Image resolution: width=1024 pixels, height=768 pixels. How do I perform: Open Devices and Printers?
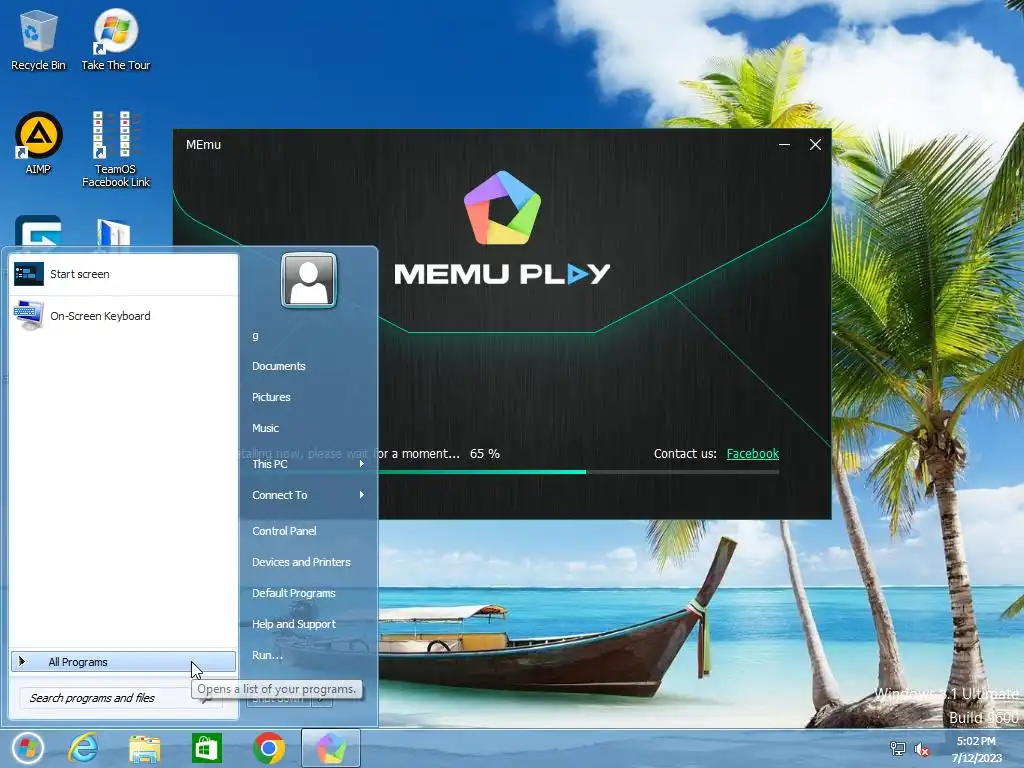(x=301, y=562)
